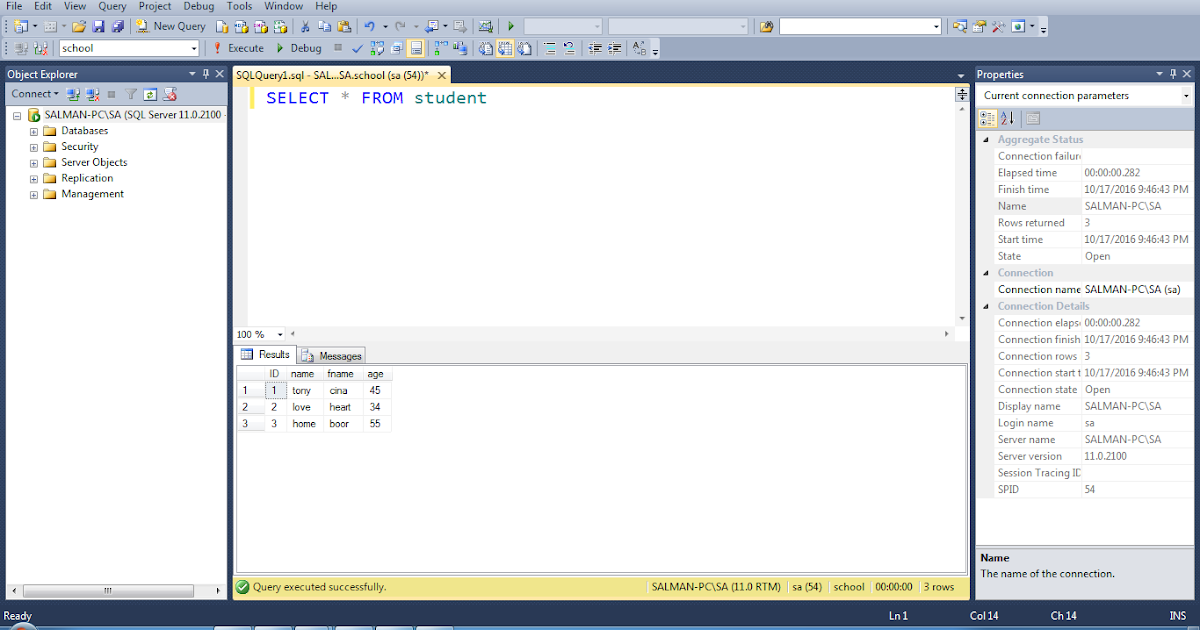Viewport: 1200px width, 630px height.
Task: Refresh the Object Explorer
Action: pos(152,93)
